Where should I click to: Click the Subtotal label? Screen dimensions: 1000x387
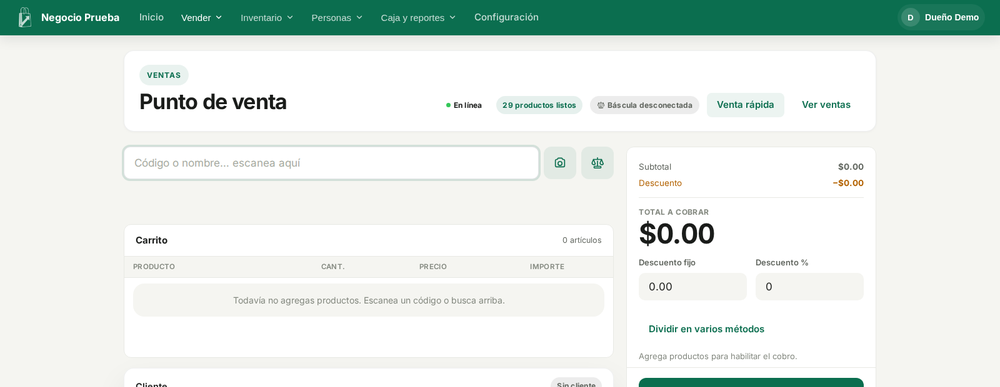click(655, 167)
